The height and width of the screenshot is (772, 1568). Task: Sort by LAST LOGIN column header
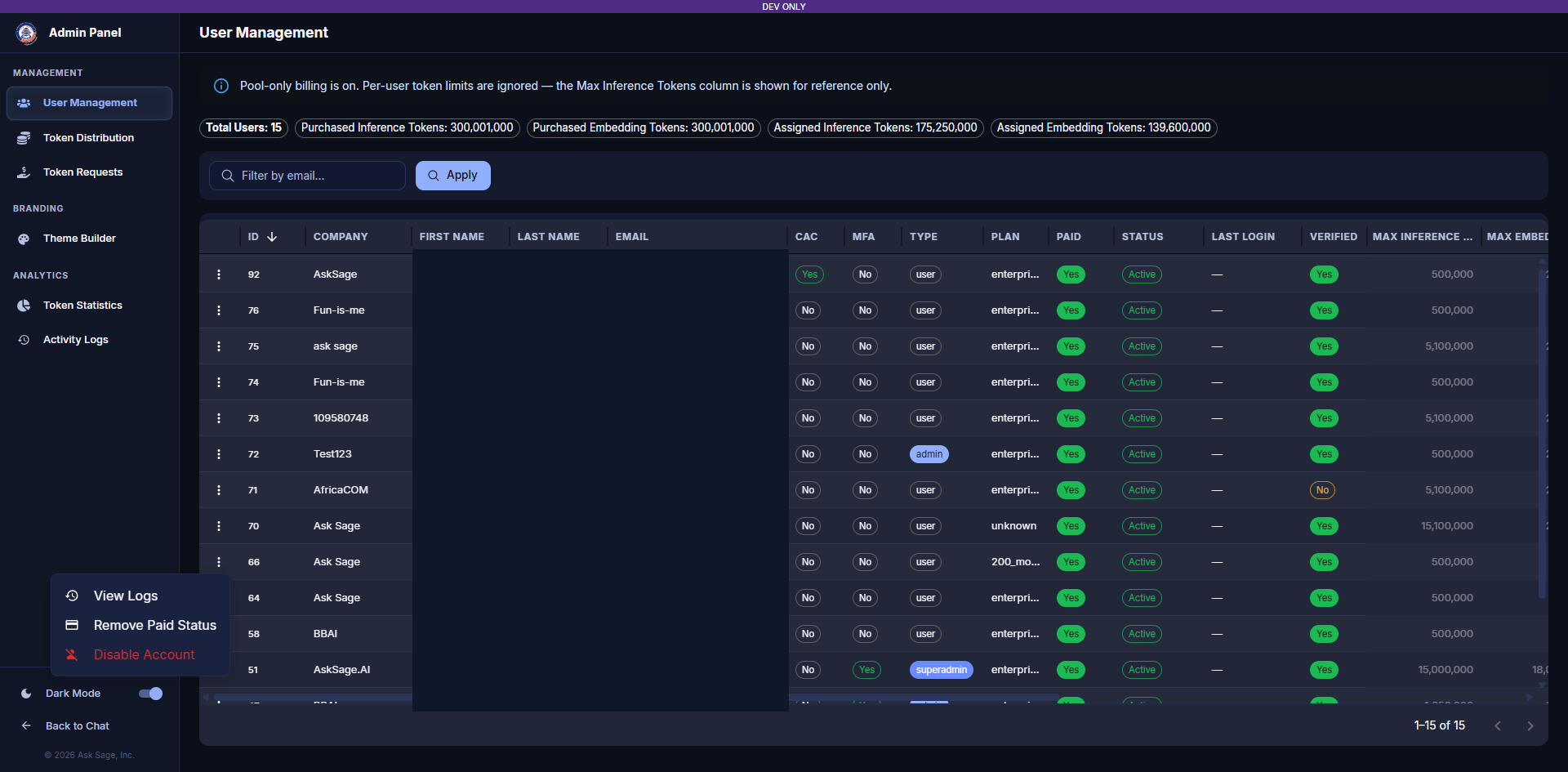coord(1243,237)
